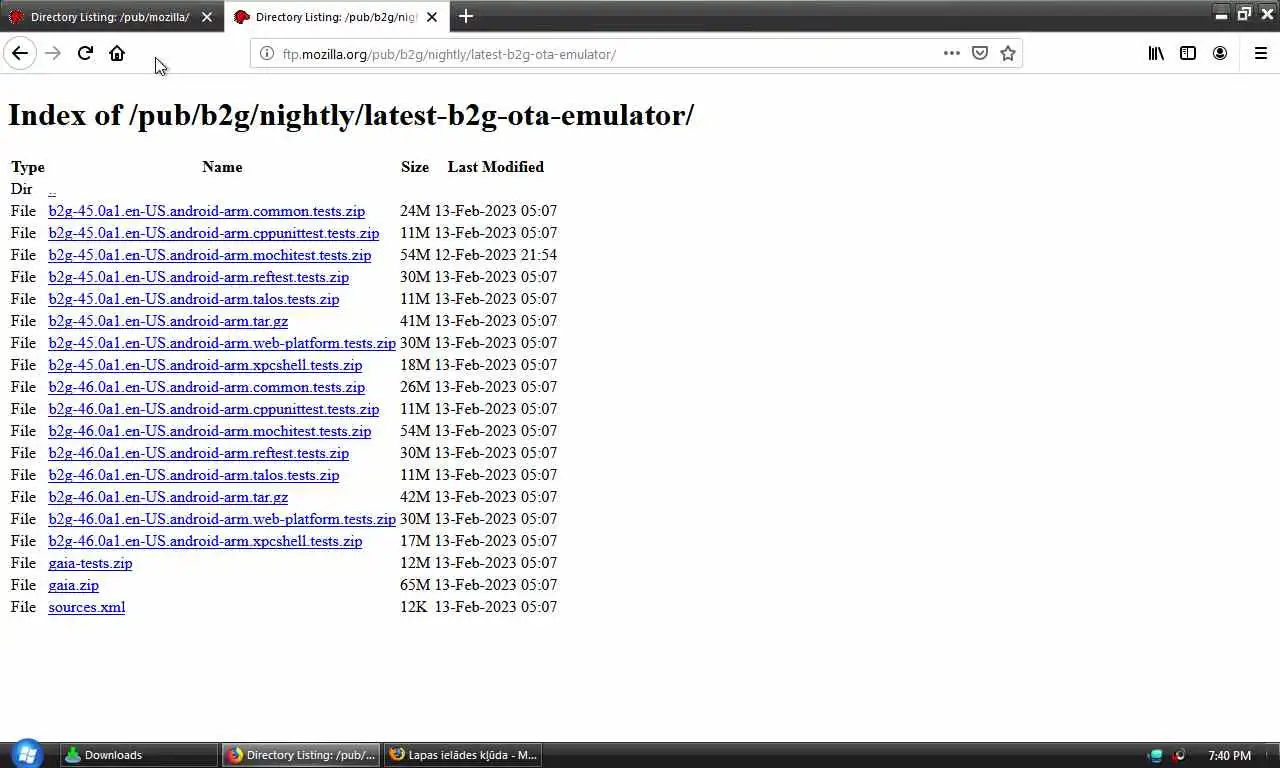The width and height of the screenshot is (1280, 768).
Task: Open the 7:40 PM taskbar clock
Action: pyautogui.click(x=1229, y=755)
